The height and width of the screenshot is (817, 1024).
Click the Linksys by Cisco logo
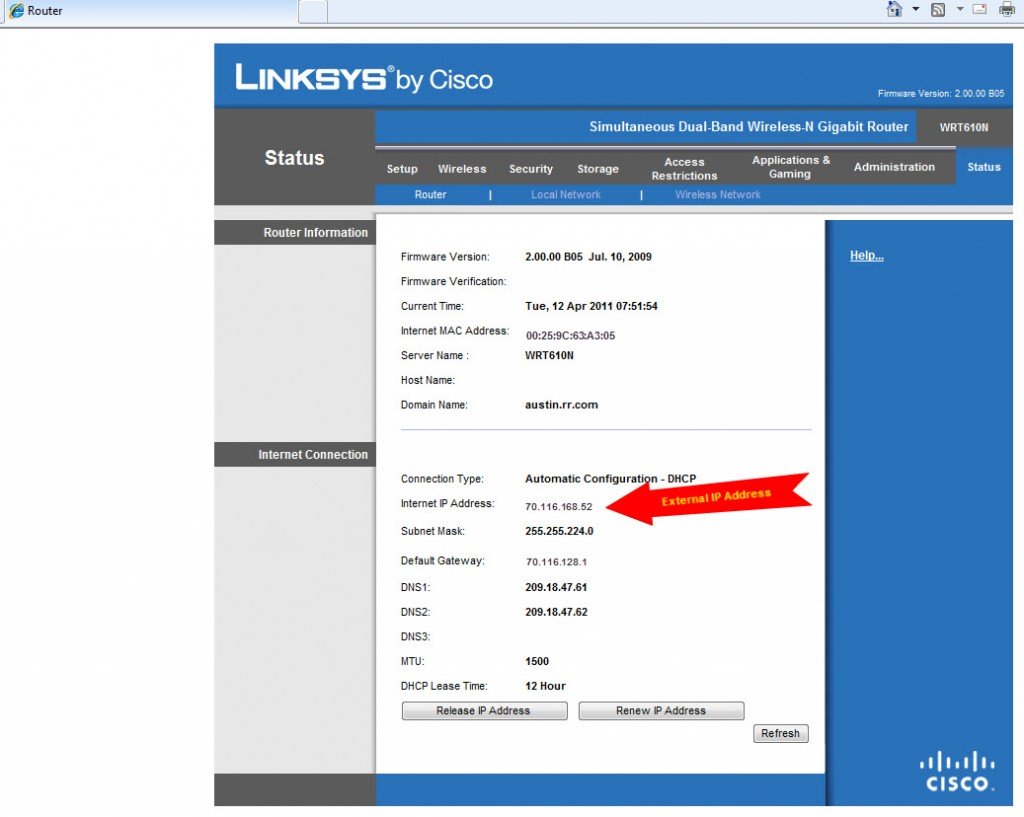(x=364, y=78)
